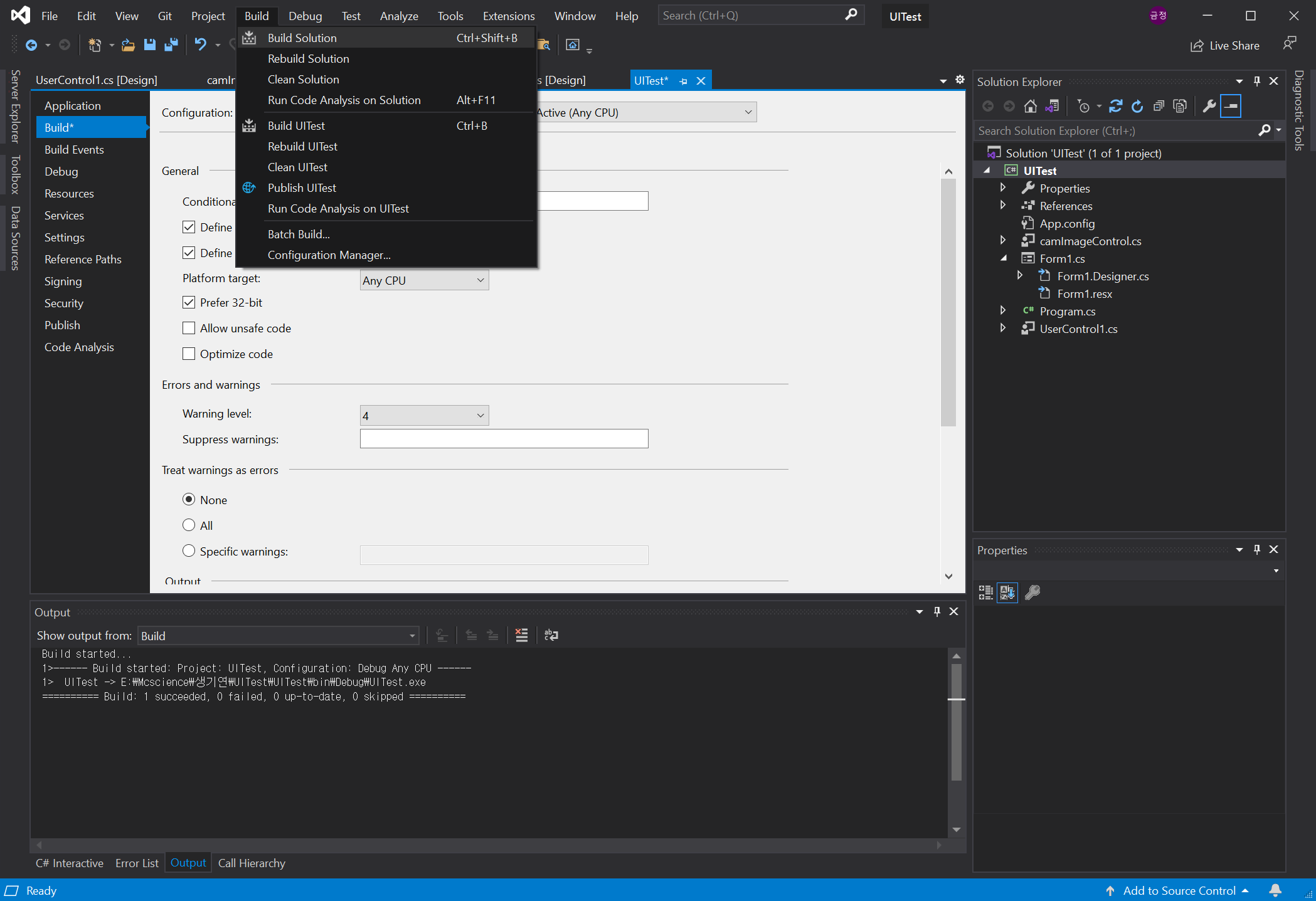Select the All warnings radio button
The height and width of the screenshot is (901, 1316).
pyautogui.click(x=189, y=525)
